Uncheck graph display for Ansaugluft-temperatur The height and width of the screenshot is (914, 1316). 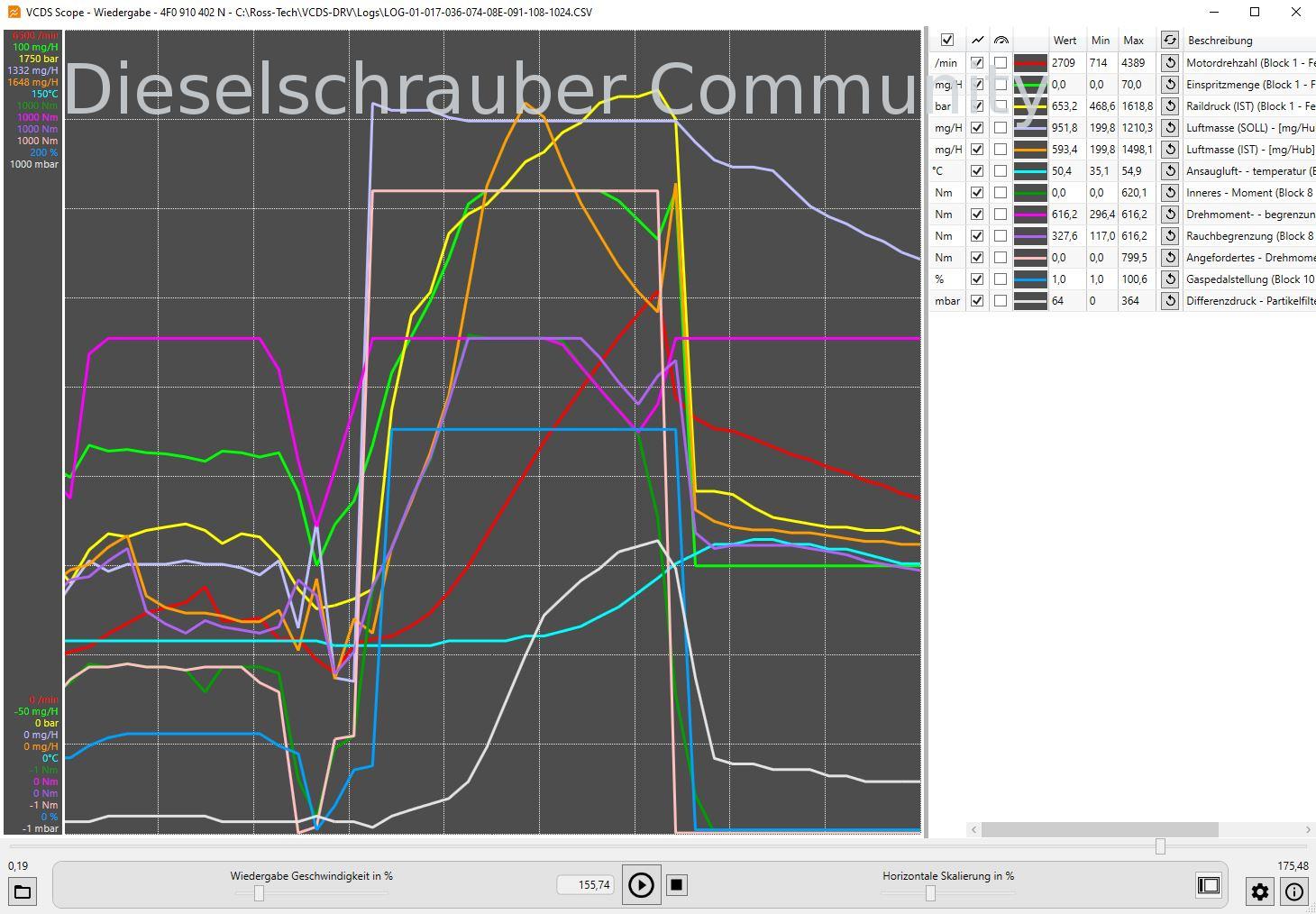[977, 171]
